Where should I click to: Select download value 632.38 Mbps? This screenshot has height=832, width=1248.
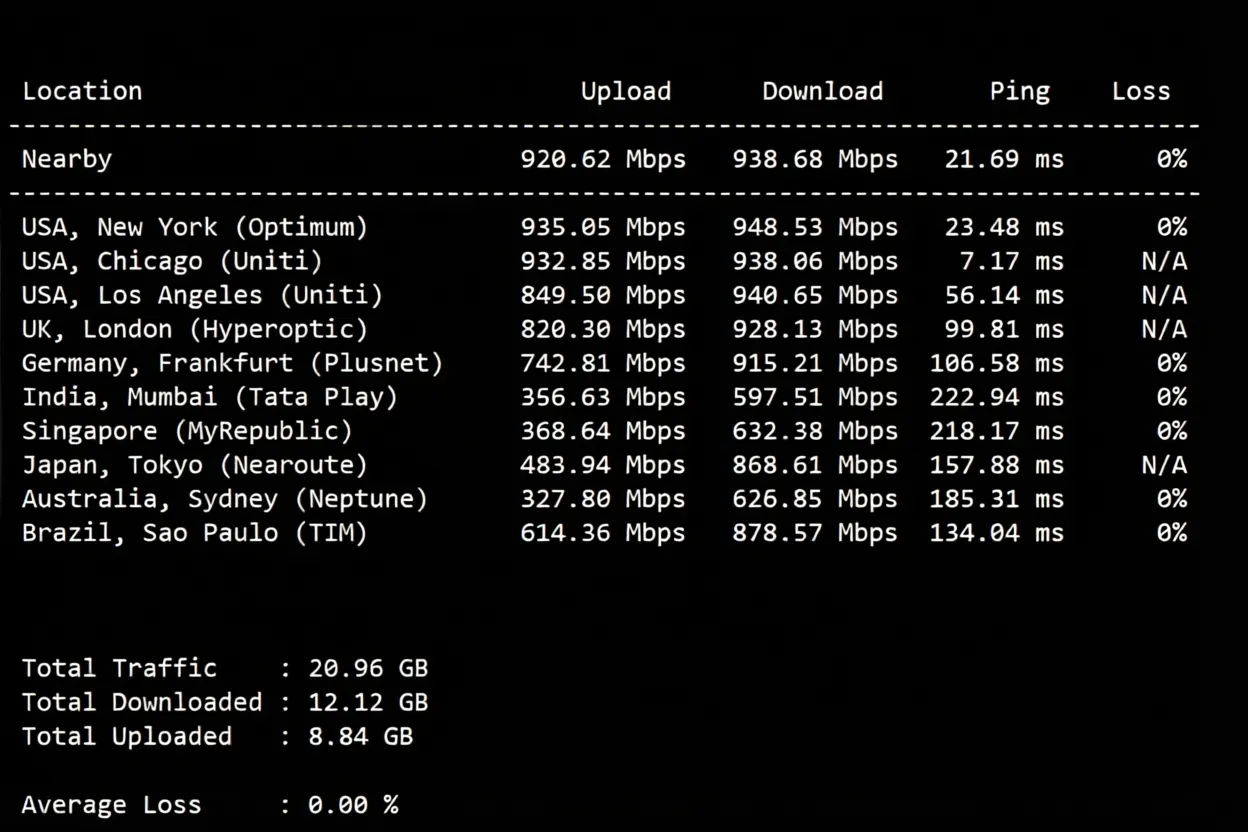(x=815, y=431)
